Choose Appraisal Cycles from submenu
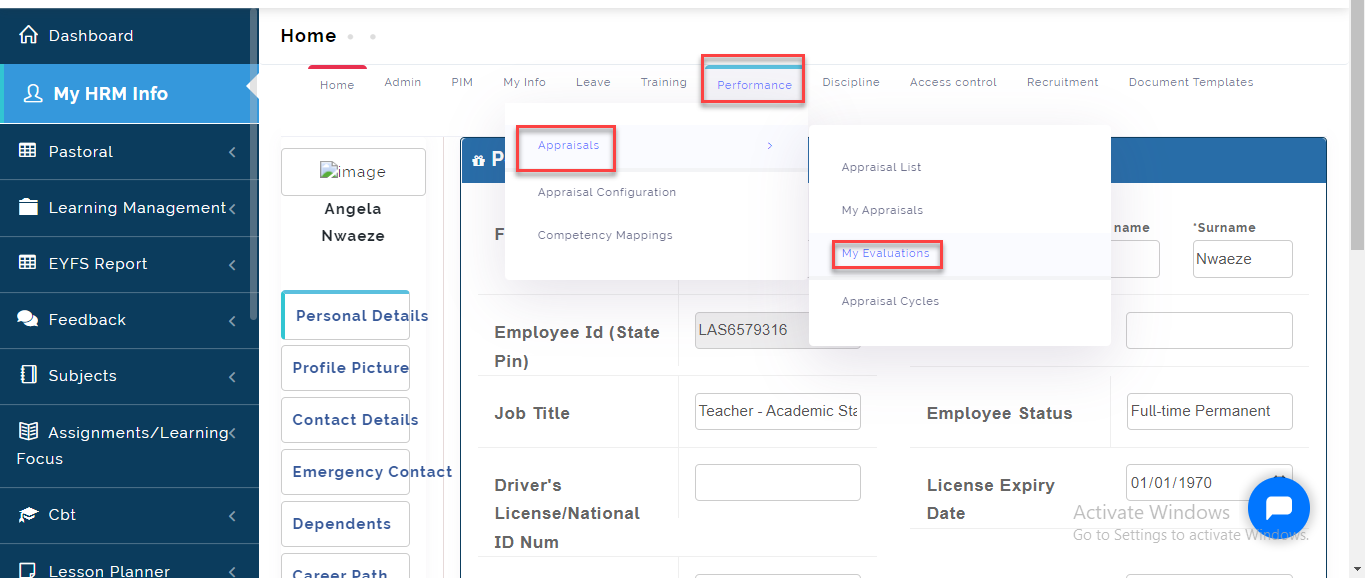 click(x=890, y=301)
